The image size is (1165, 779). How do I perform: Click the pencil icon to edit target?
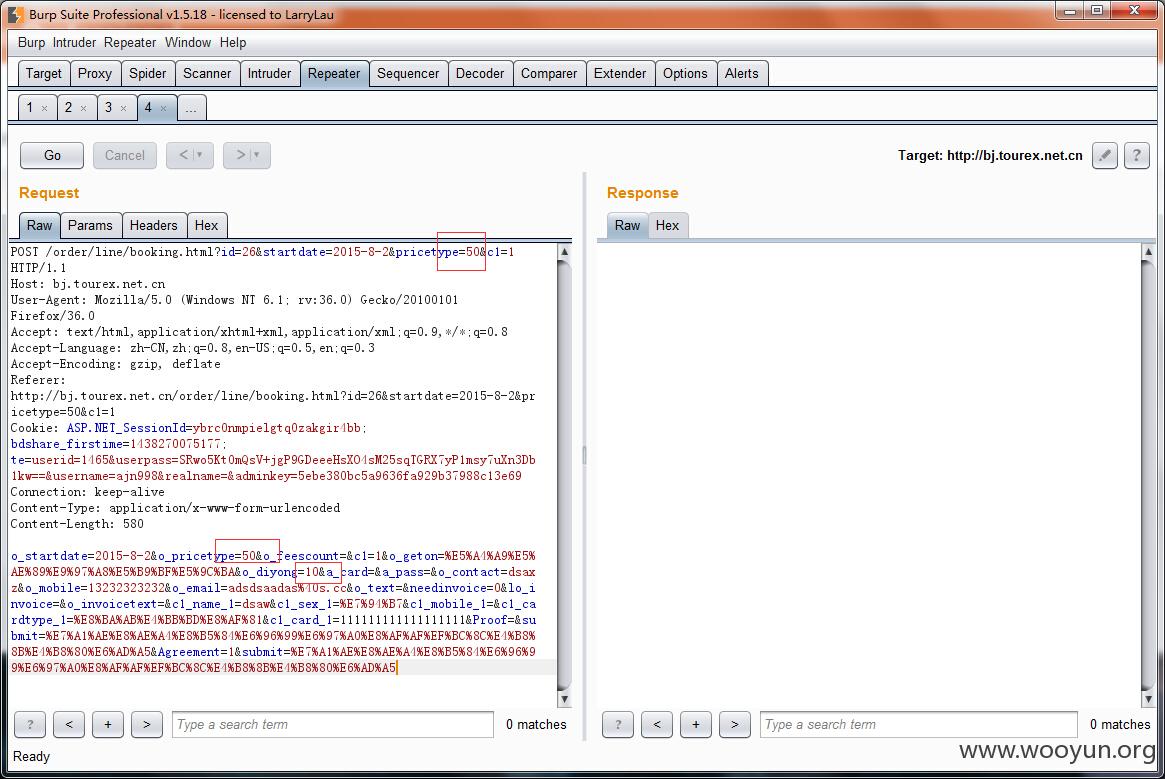tap(1105, 155)
